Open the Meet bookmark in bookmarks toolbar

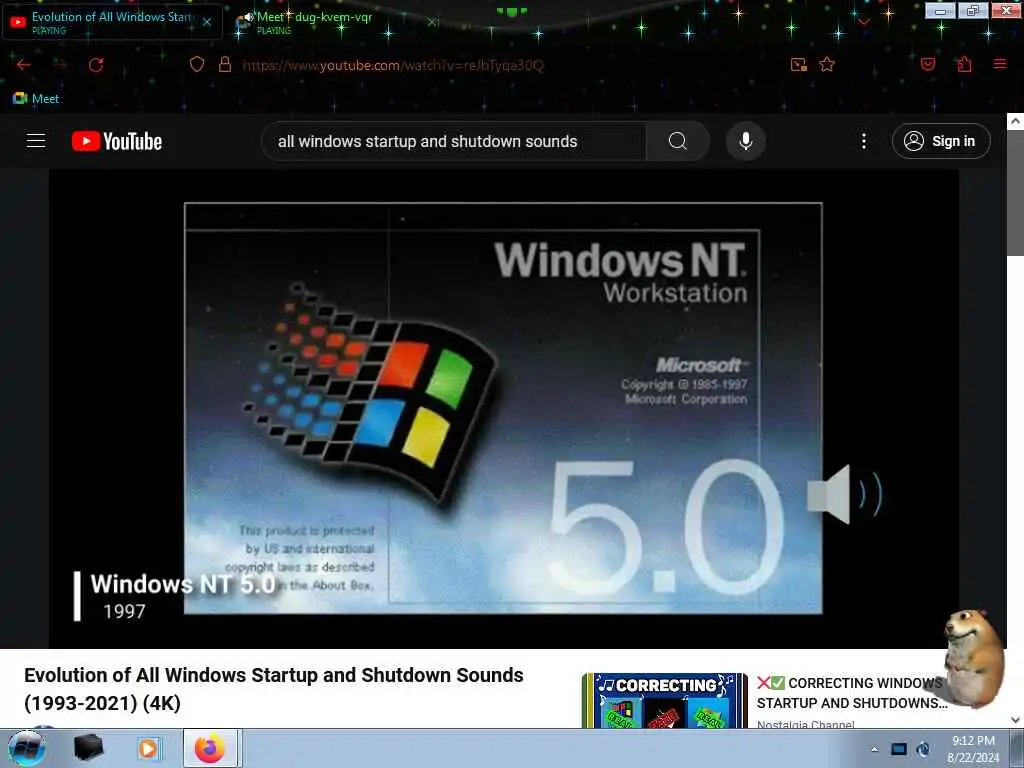point(37,99)
